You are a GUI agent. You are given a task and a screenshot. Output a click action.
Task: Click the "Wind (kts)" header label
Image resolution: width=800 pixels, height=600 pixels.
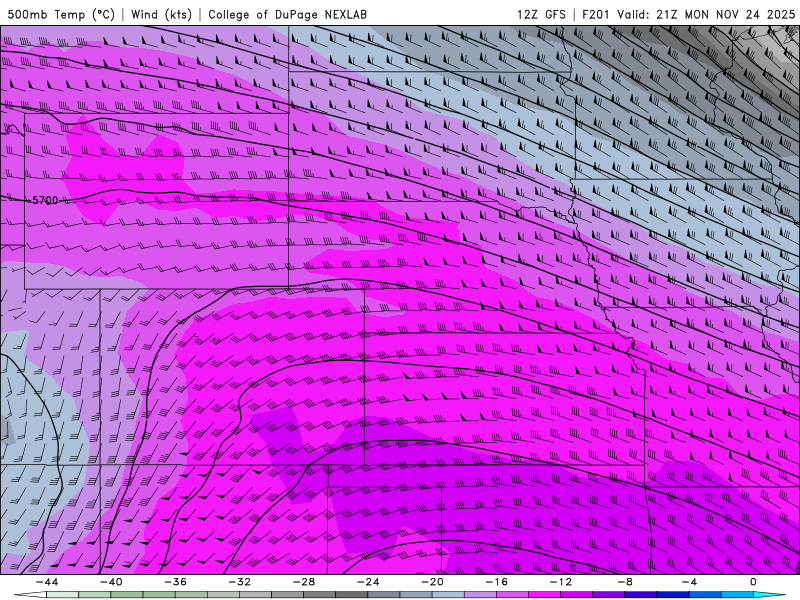point(161,14)
